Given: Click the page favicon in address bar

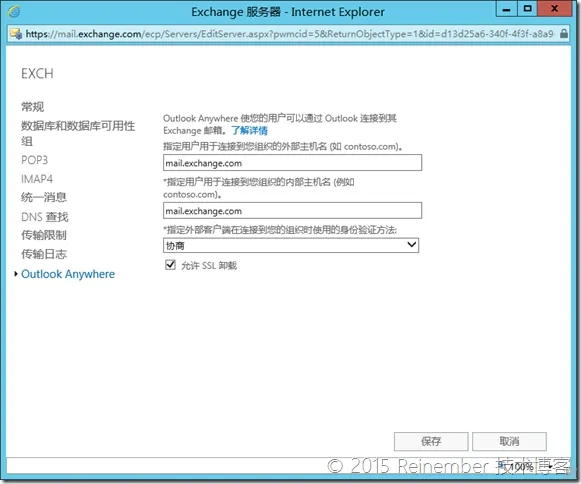Looking at the screenshot, I should point(16,34).
